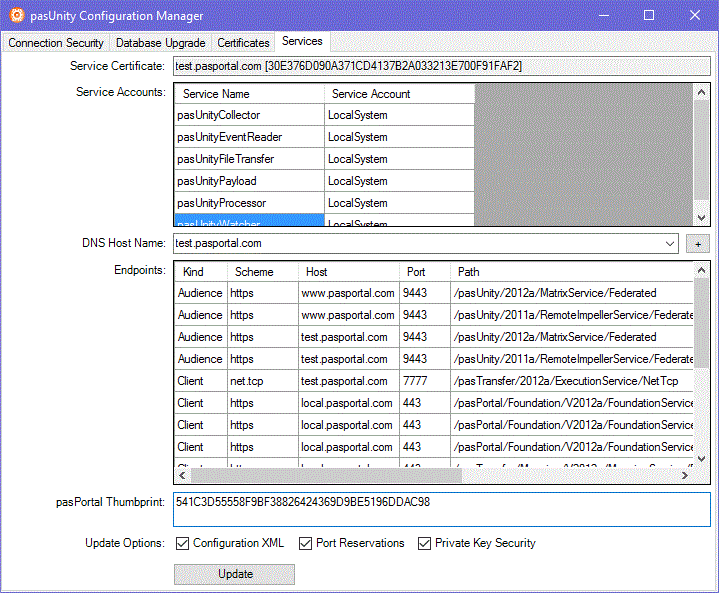719x593 pixels.
Task: Click Endpoints horizontal scroll right arrow
Action: [685, 475]
